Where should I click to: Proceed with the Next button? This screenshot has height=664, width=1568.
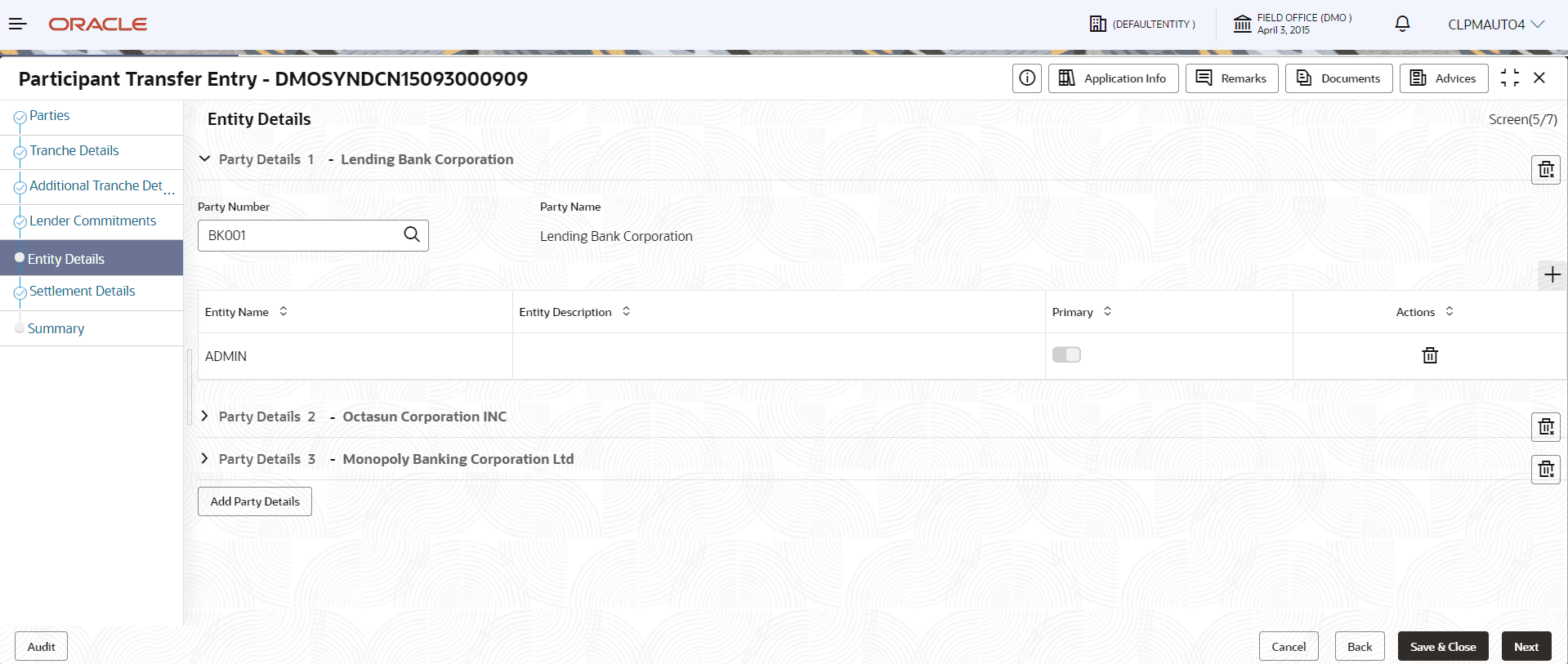1526,647
